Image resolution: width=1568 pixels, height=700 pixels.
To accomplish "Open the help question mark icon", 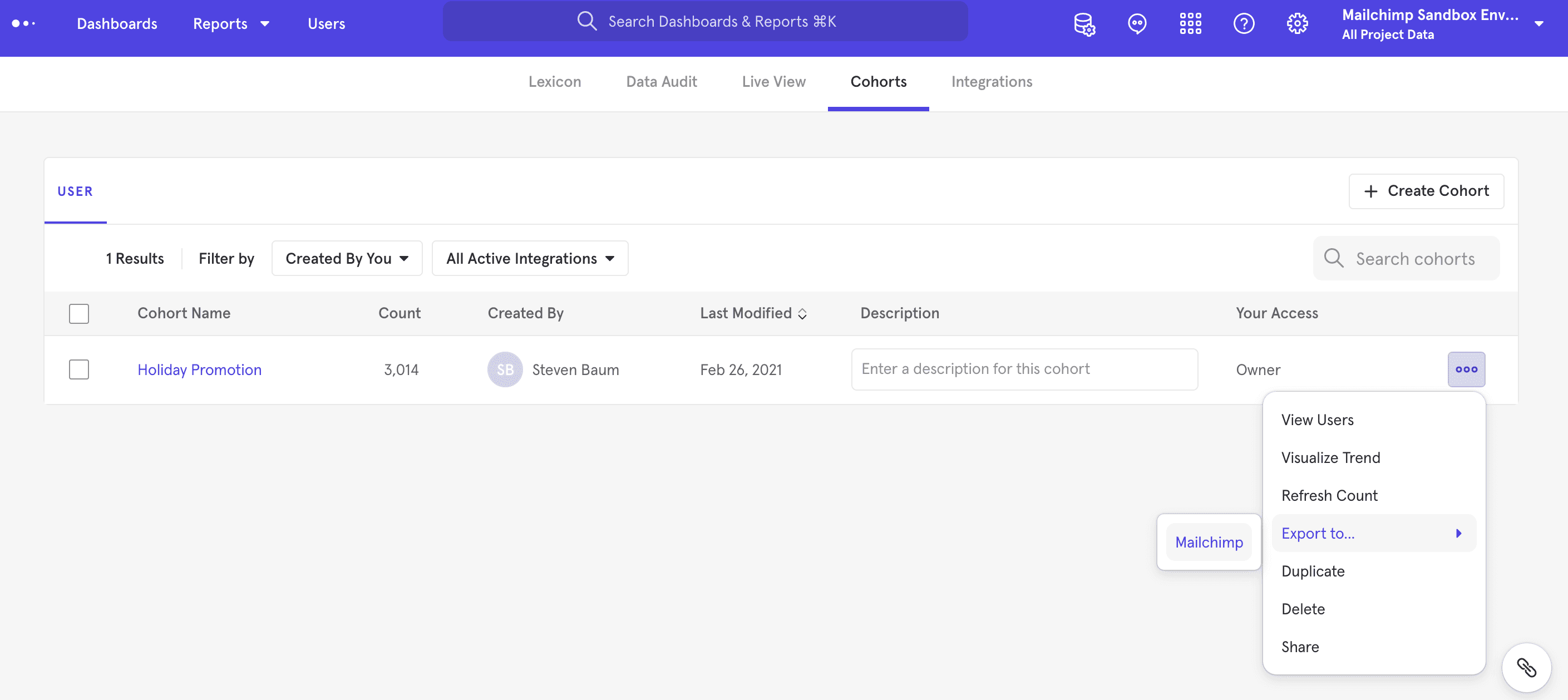I will [x=1243, y=24].
